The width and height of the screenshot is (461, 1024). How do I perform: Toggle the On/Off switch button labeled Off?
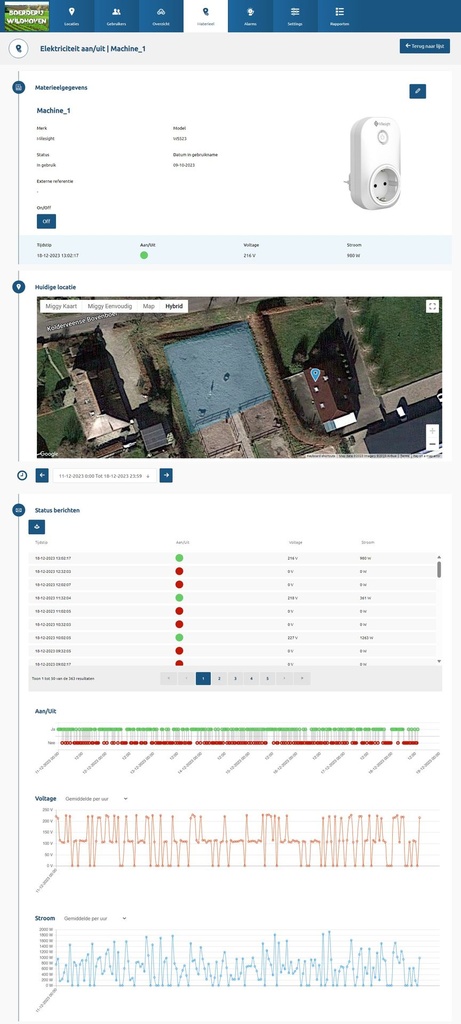coord(46,221)
